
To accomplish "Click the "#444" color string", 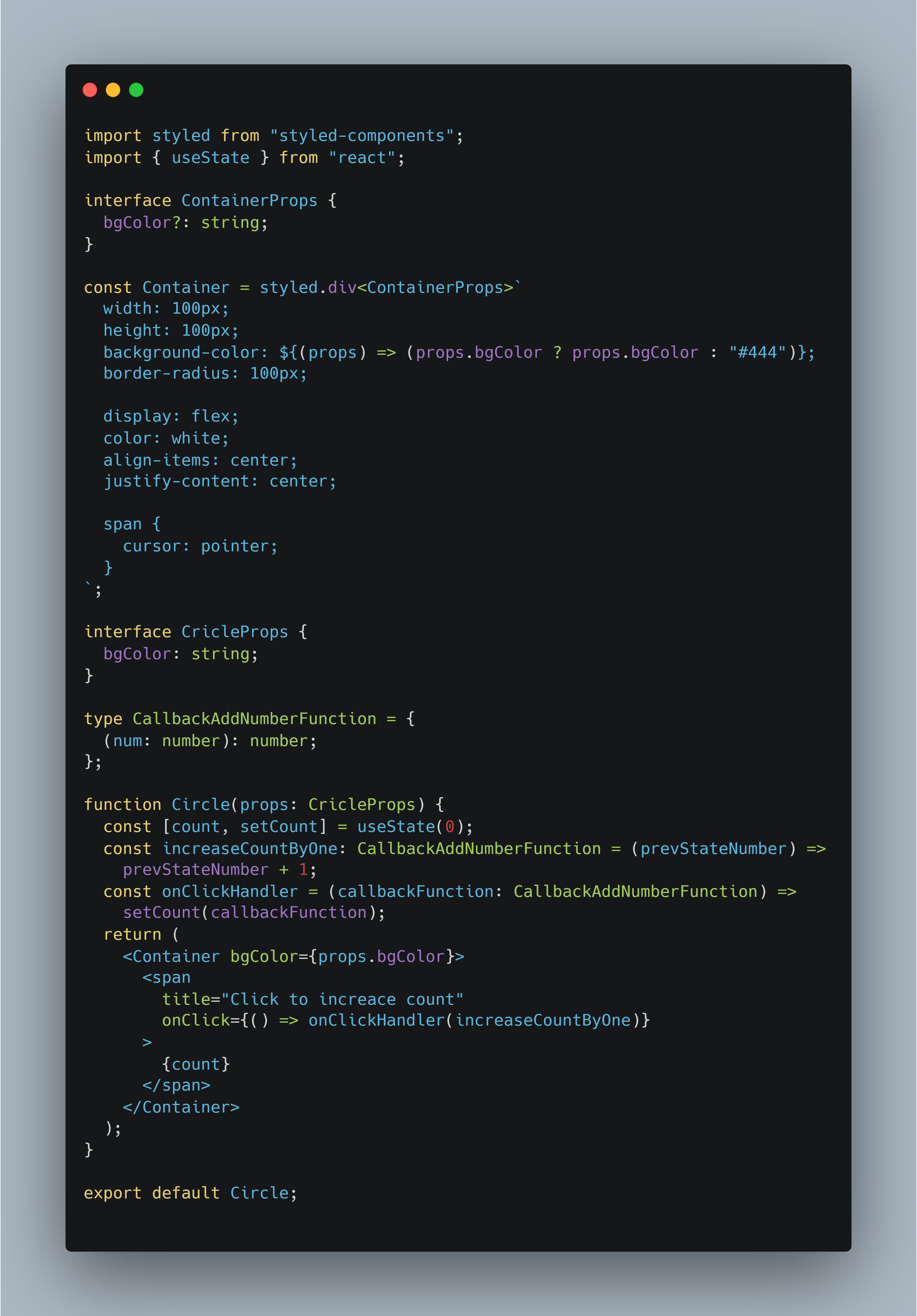I will pos(757,352).
